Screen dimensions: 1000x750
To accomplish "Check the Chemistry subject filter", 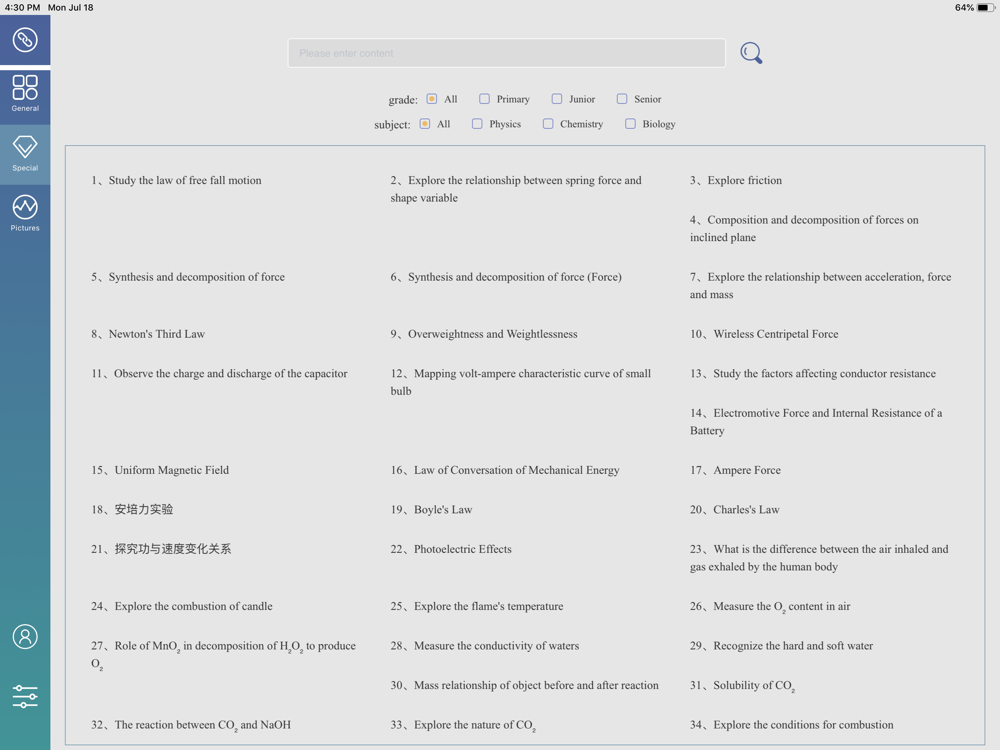I will pos(548,124).
